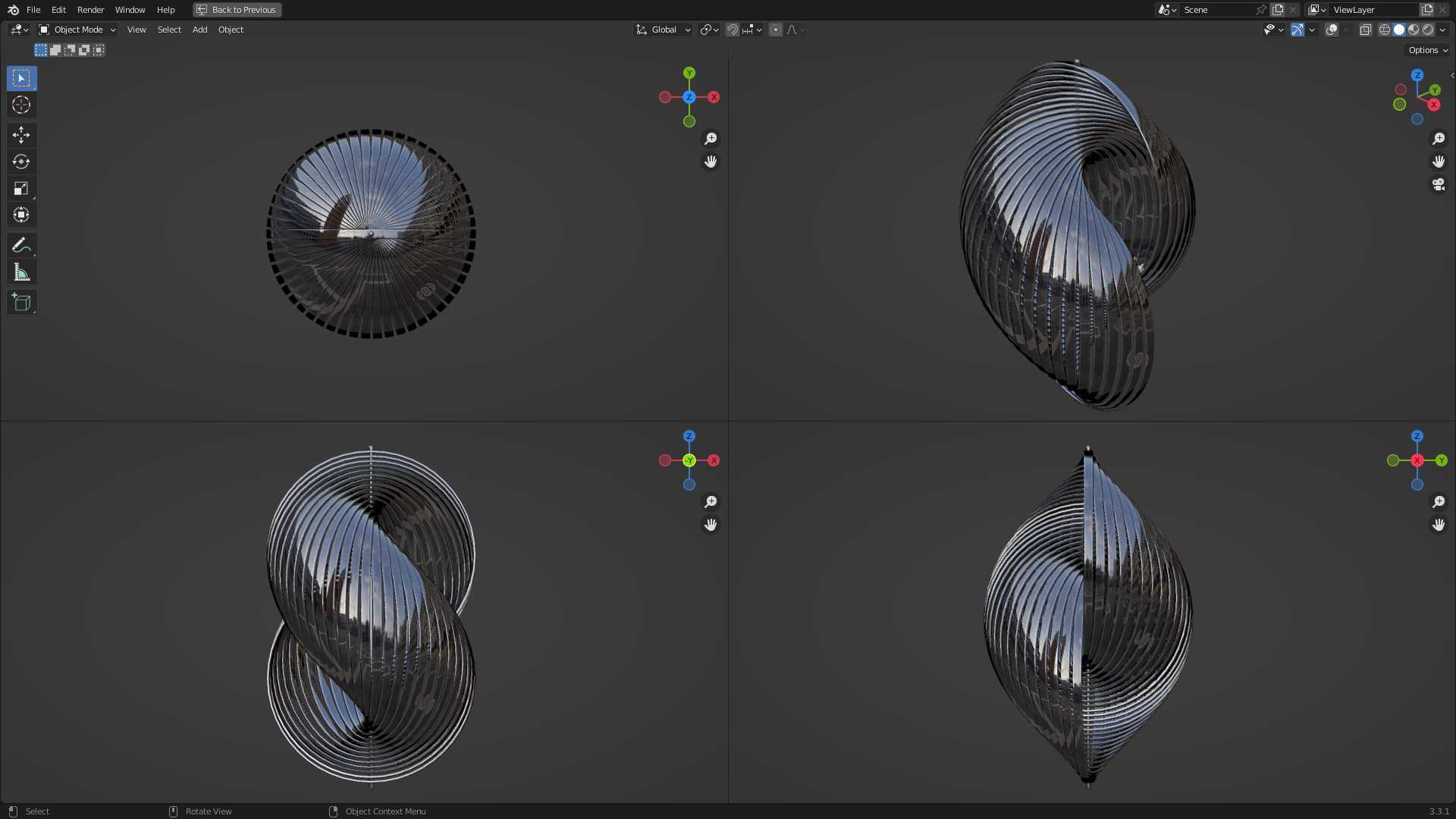Screen dimensions: 1456x819
Task: Select the Select Box tool
Action: click(21, 78)
